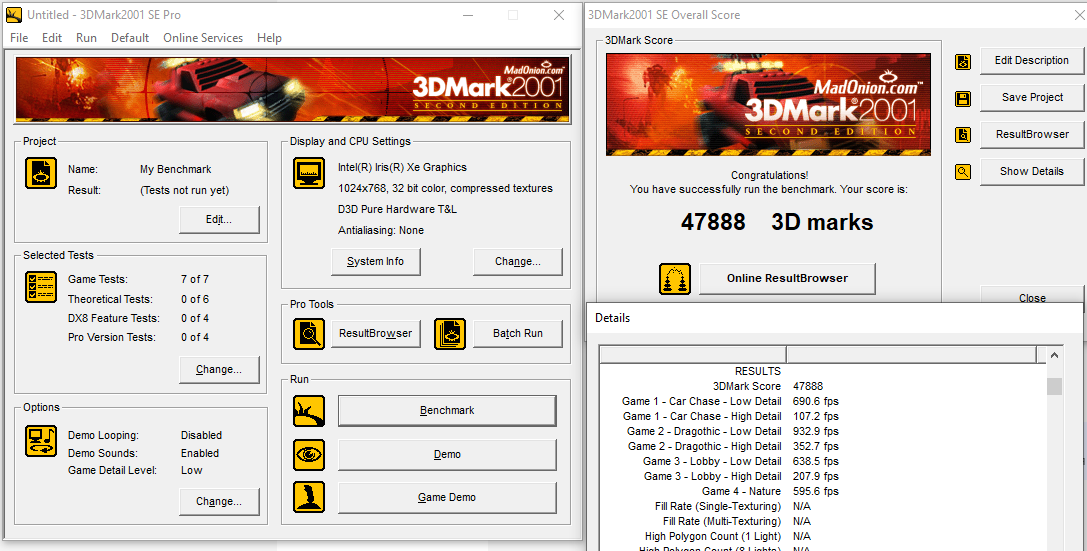This screenshot has width=1087, height=551.
Task: Select High Polygon Count (1 Light) row
Action: click(x=824, y=536)
